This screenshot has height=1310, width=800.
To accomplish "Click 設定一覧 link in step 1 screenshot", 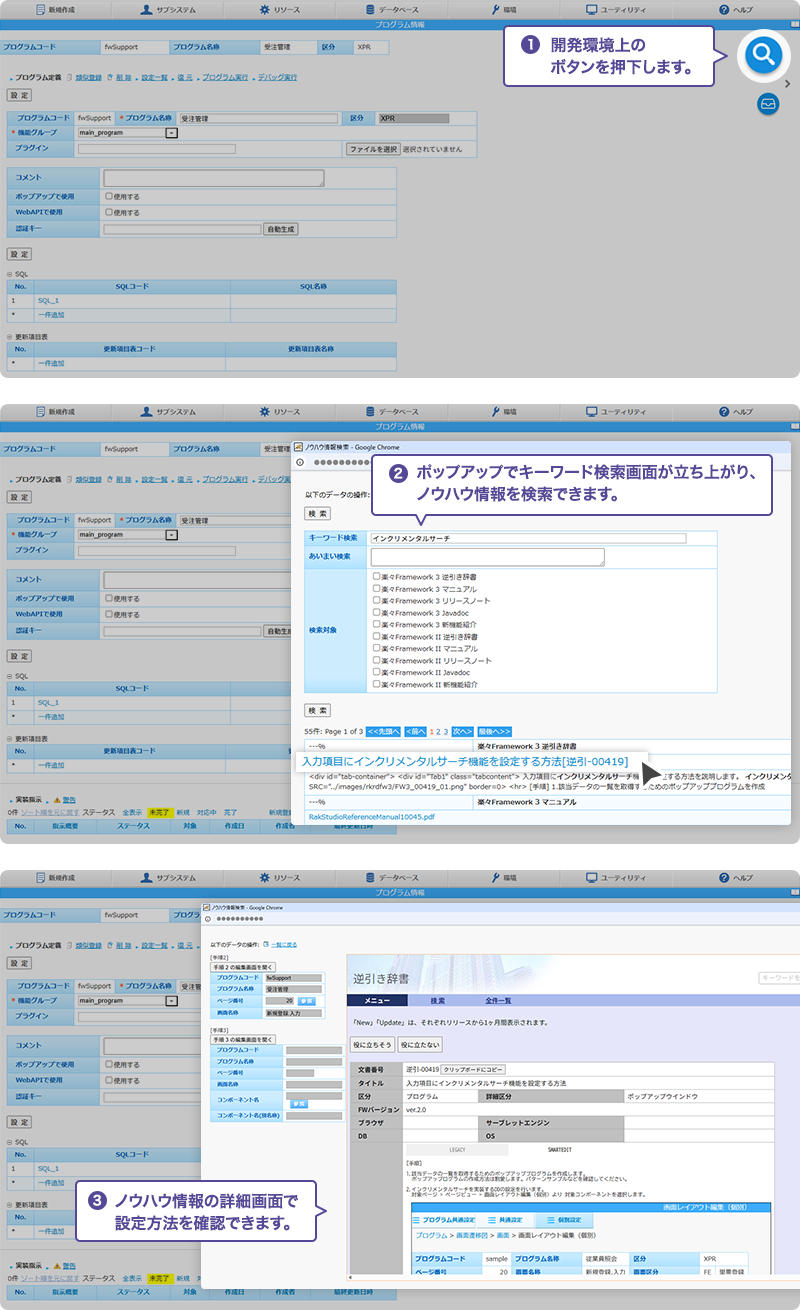I will 154,77.
